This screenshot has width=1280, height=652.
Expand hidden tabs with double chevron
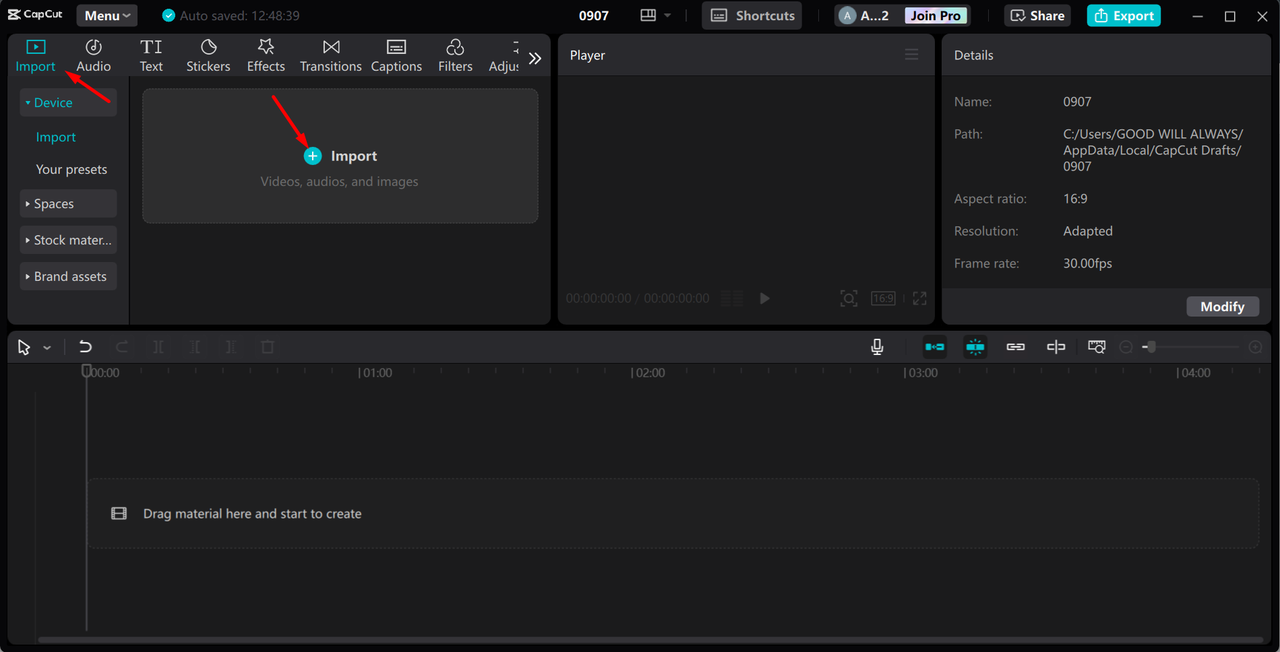point(535,58)
